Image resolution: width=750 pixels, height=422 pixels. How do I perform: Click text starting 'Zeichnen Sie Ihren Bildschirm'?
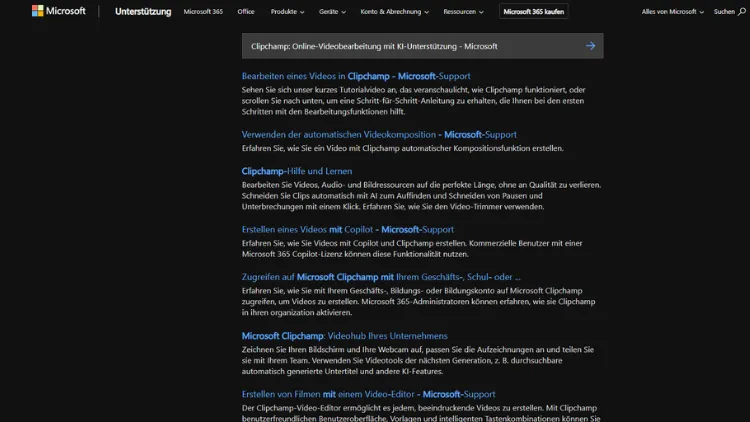[x=418, y=360]
